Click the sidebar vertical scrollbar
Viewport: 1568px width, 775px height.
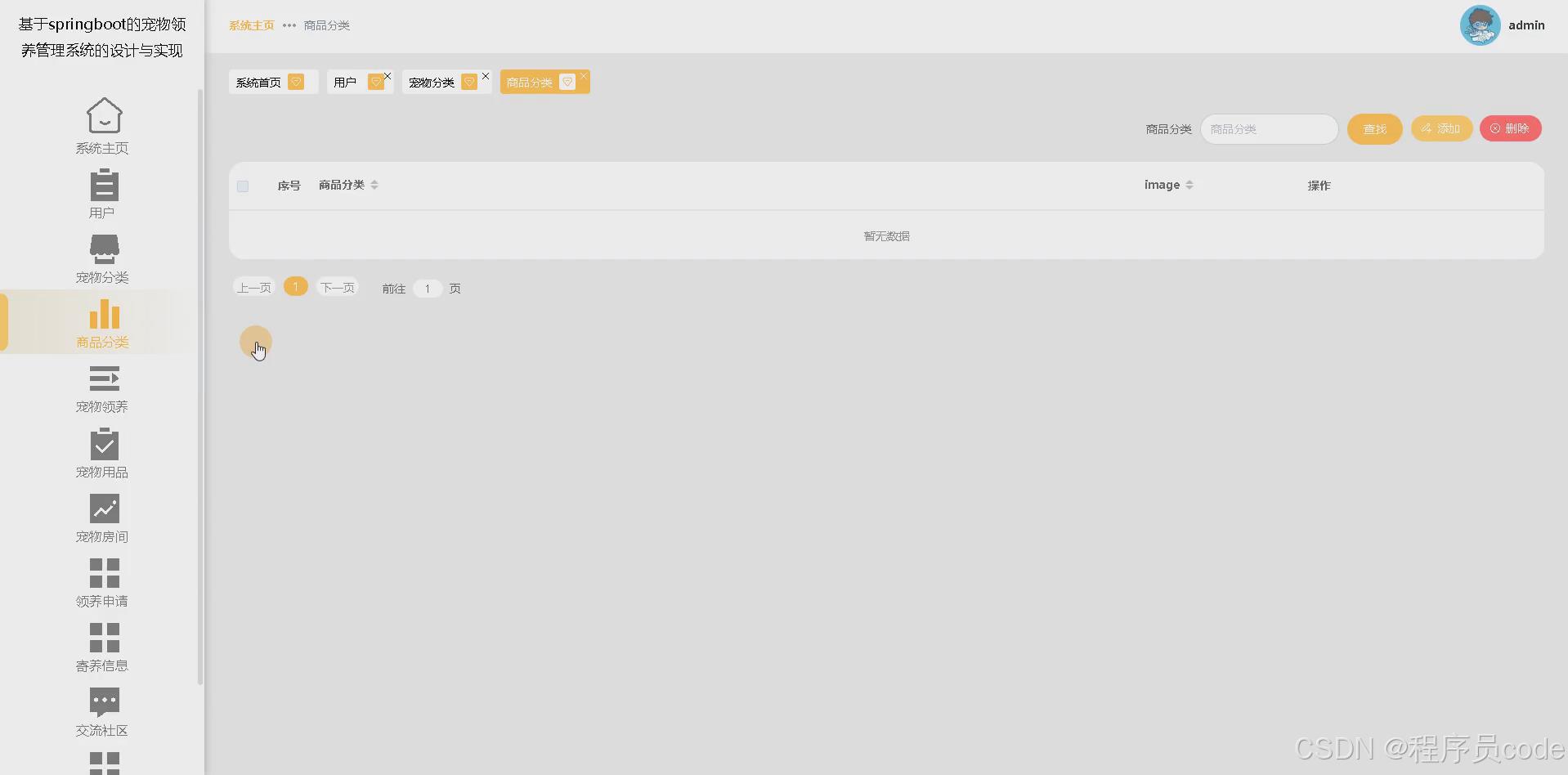pyautogui.click(x=200, y=387)
